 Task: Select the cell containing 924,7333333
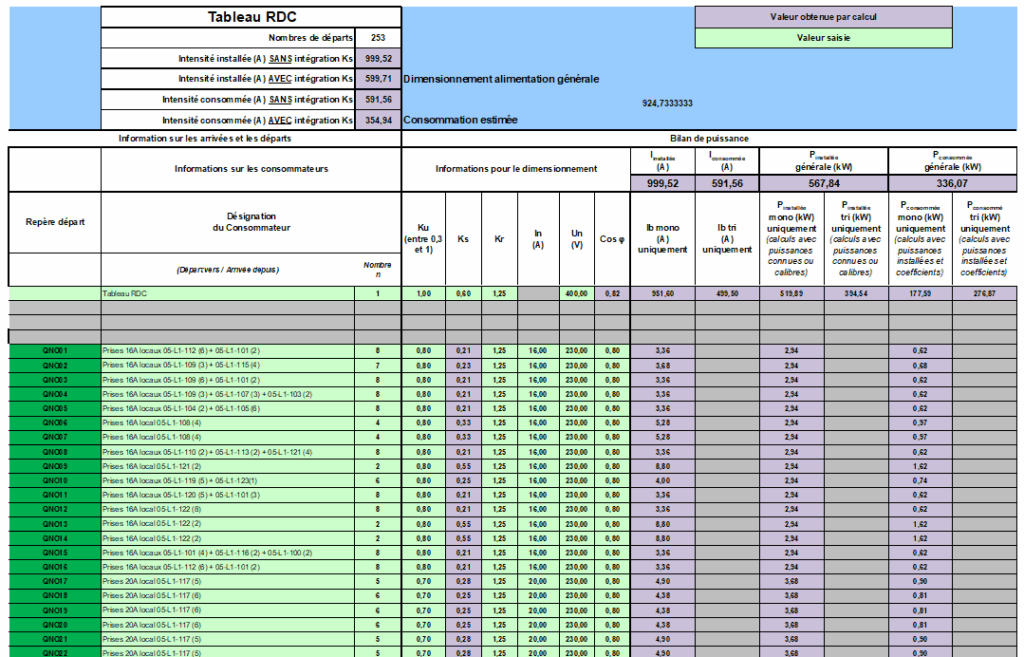[x=667, y=103]
